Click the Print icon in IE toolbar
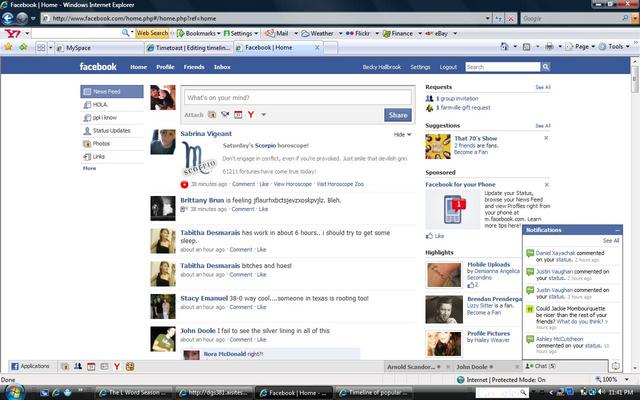Screen dimensions: 640x400 (x=549, y=47)
